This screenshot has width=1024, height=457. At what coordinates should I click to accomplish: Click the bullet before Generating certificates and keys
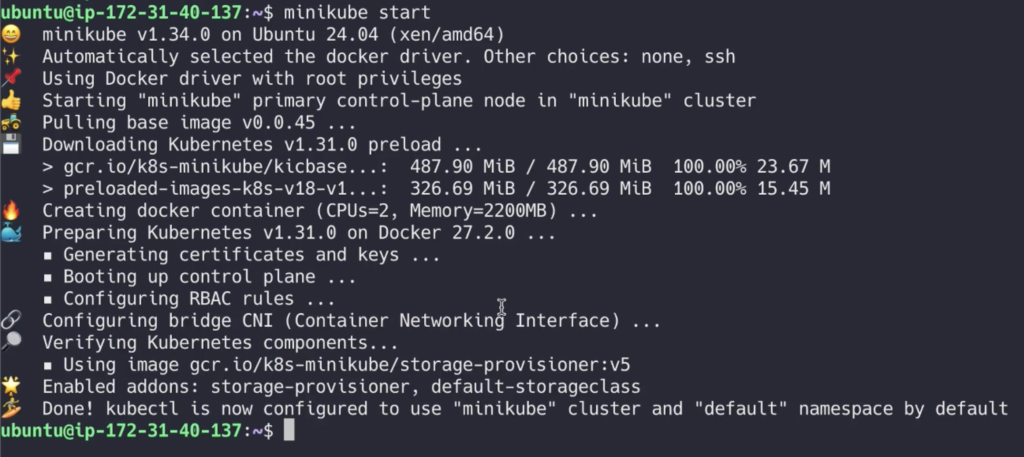click(48, 255)
